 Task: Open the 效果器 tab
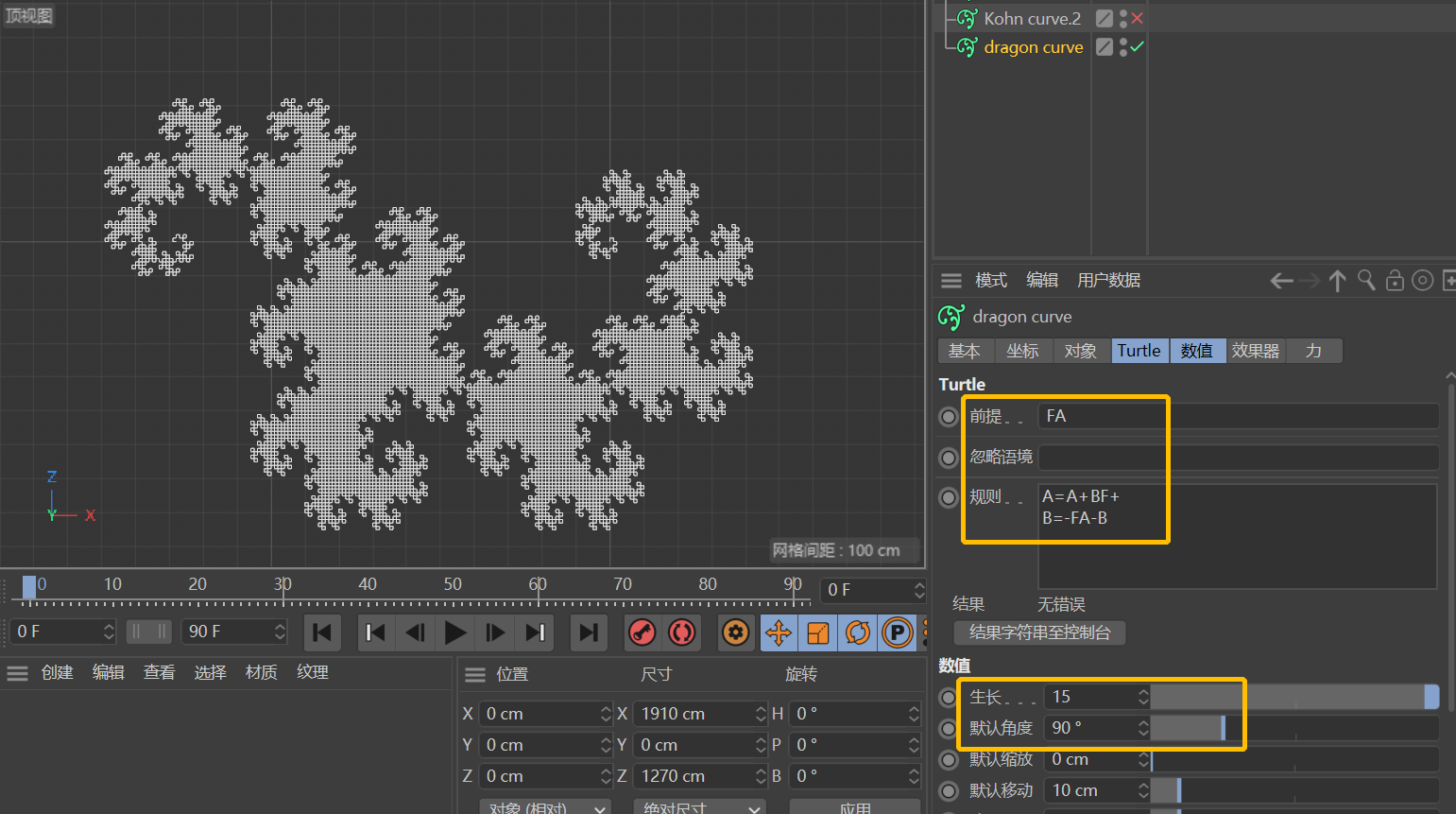click(x=1256, y=351)
